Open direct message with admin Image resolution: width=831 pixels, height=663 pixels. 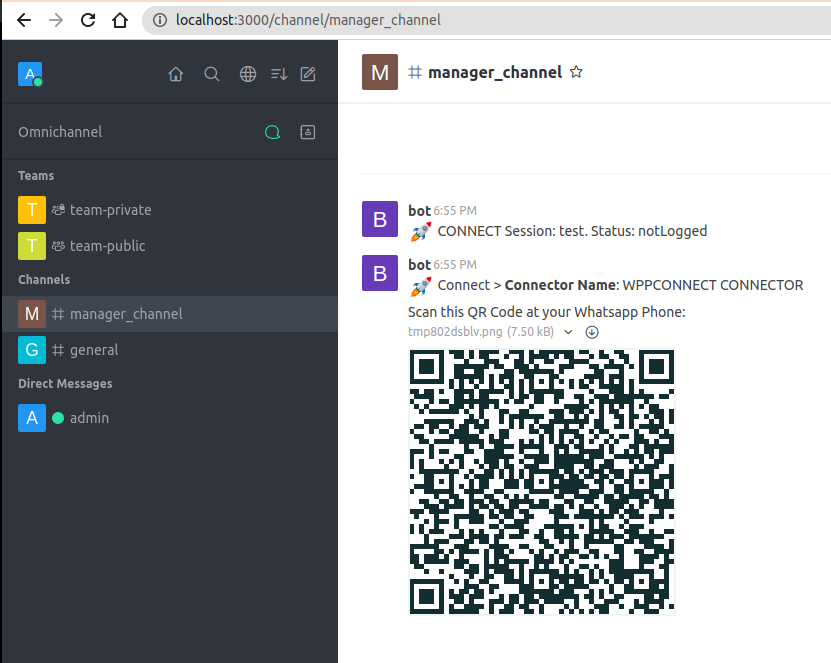tap(170, 418)
